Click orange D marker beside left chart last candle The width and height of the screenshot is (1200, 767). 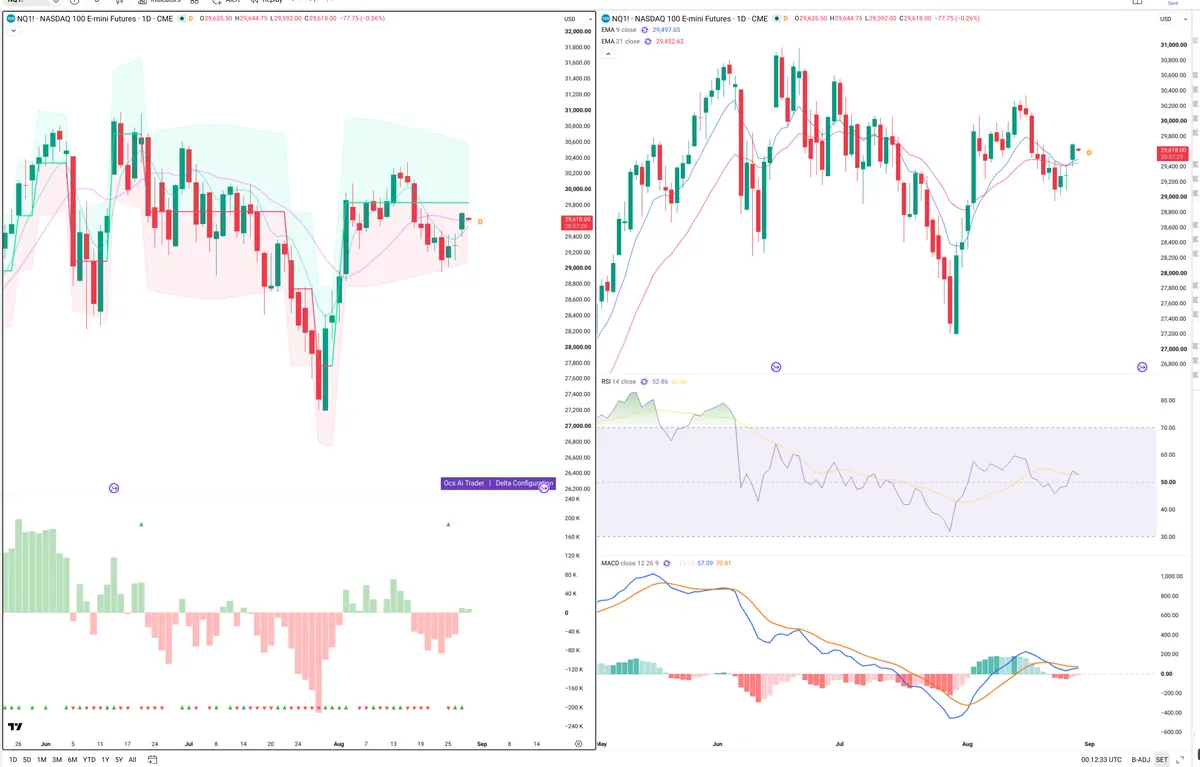[x=480, y=221]
